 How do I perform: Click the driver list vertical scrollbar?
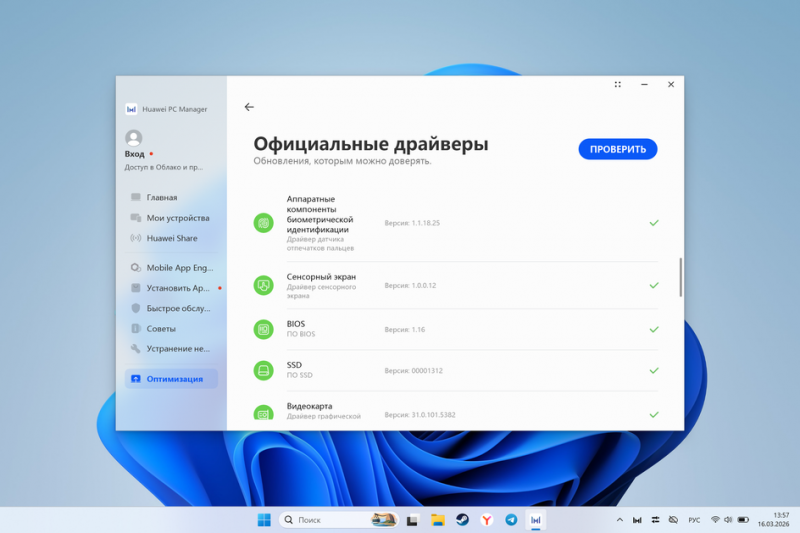click(680, 277)
